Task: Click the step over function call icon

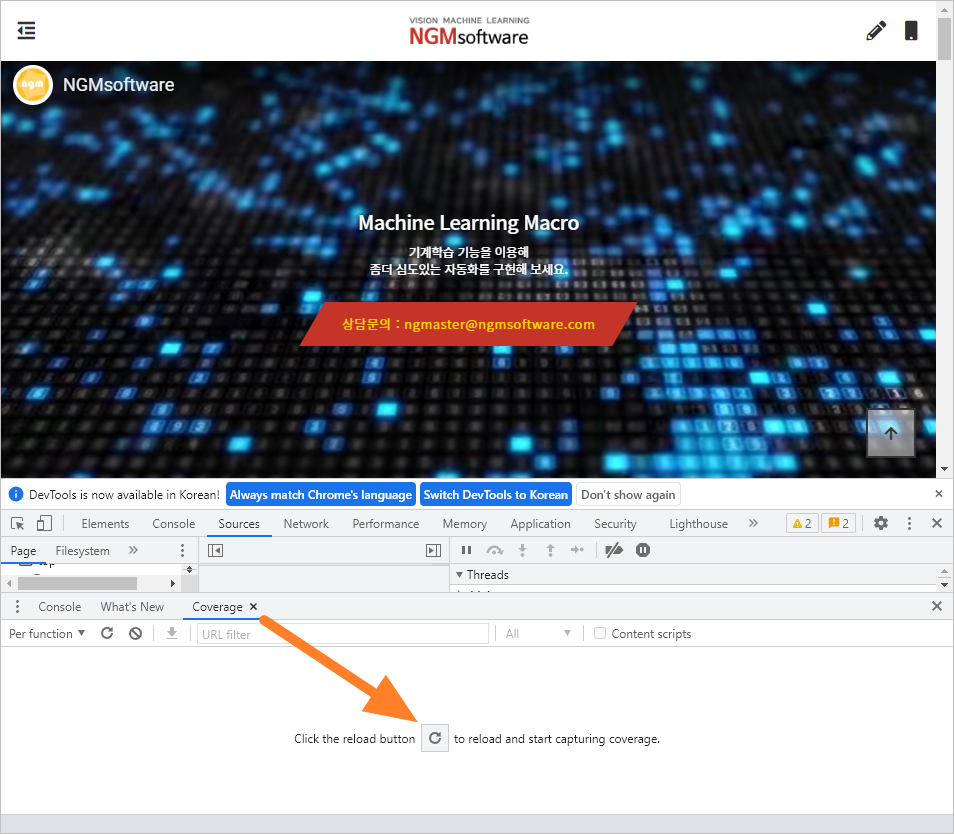Action: click(x=495, y=550)
